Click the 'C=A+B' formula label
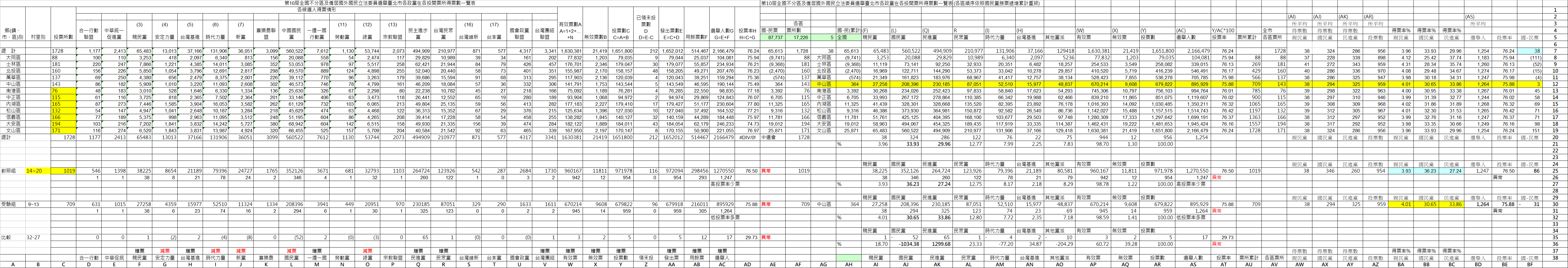 click(x=621, y=38)
